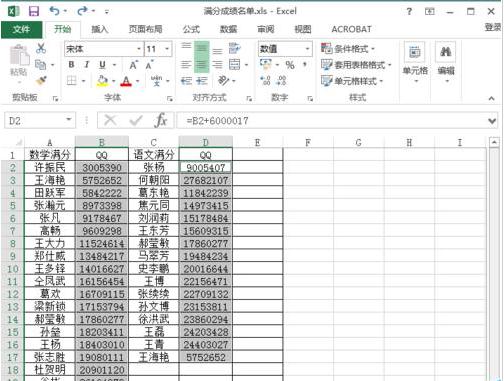Toggle italic formatting
Viewport: 504px width, 381px height.
[x=87, y=65]
